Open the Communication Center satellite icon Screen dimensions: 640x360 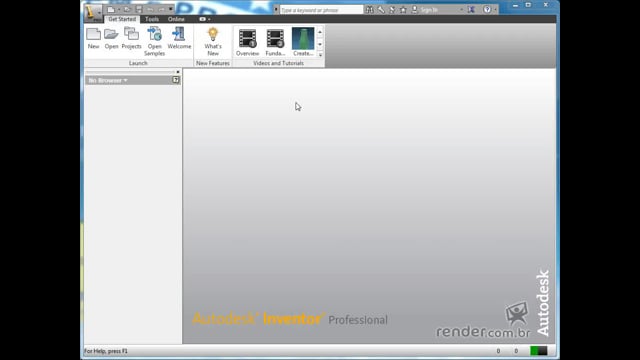click(392, 10)
